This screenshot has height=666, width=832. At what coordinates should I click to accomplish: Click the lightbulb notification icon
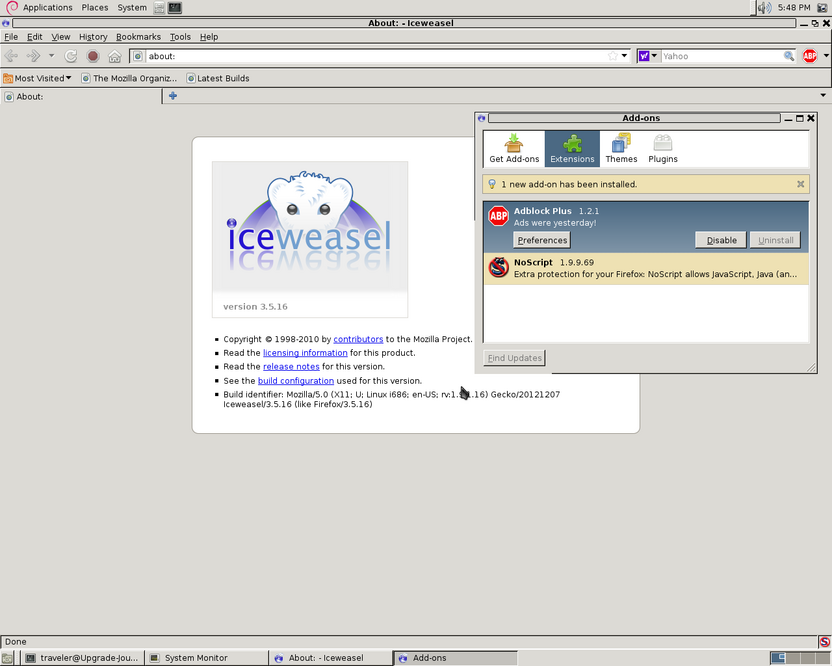[x=492, y=184]
